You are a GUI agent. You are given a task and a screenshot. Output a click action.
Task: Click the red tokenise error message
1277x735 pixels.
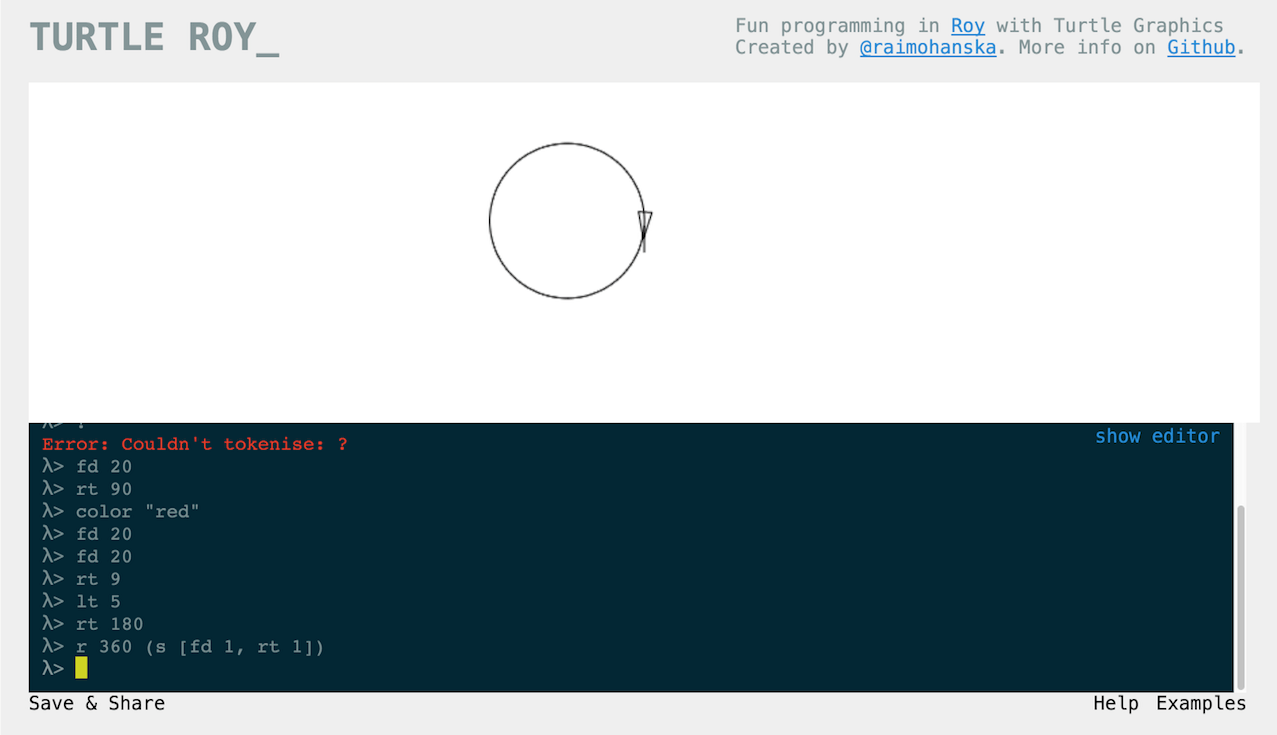pyautogui.click(x=195, y=444)
